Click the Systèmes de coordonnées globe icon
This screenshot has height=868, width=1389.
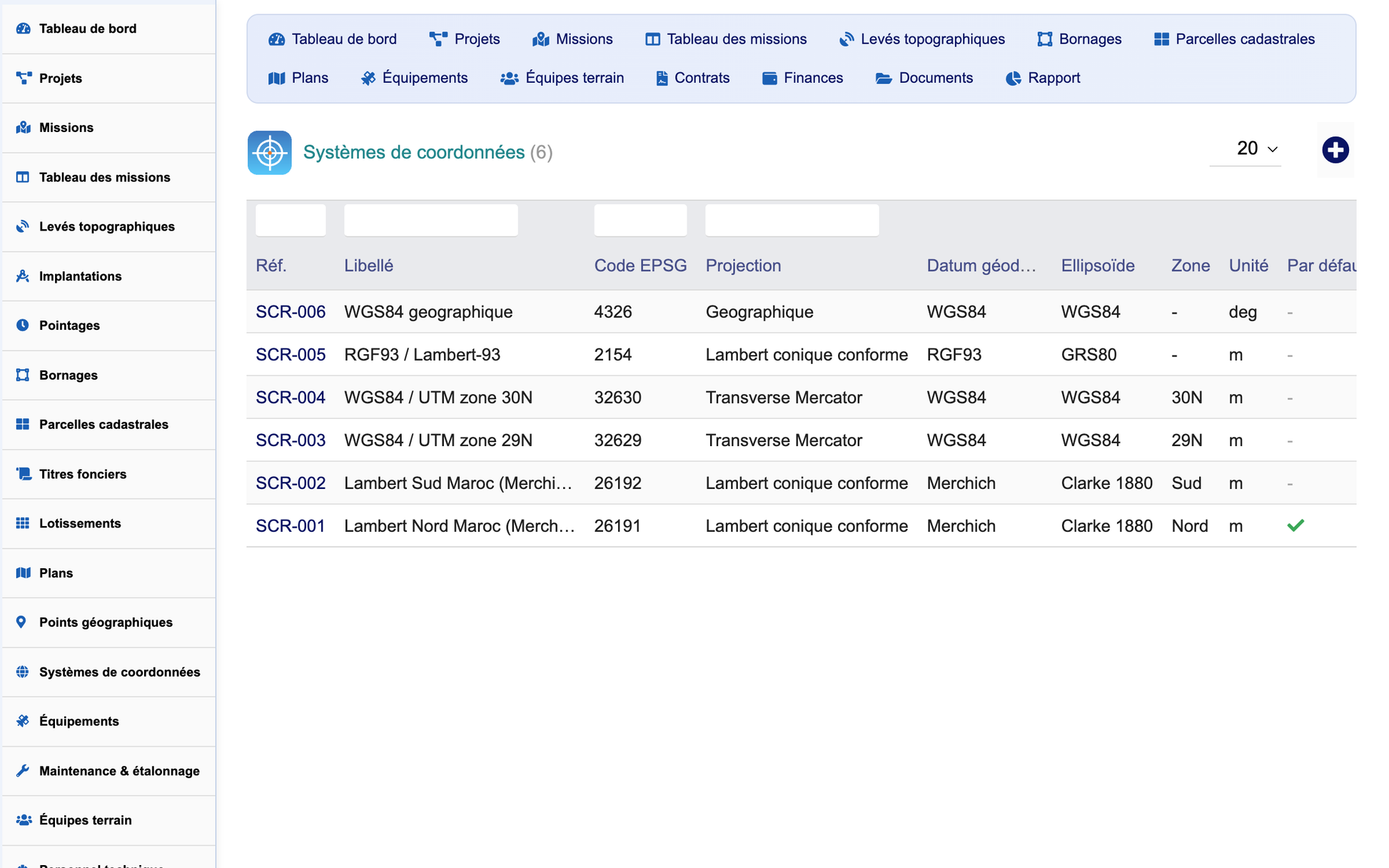point(23,672)
